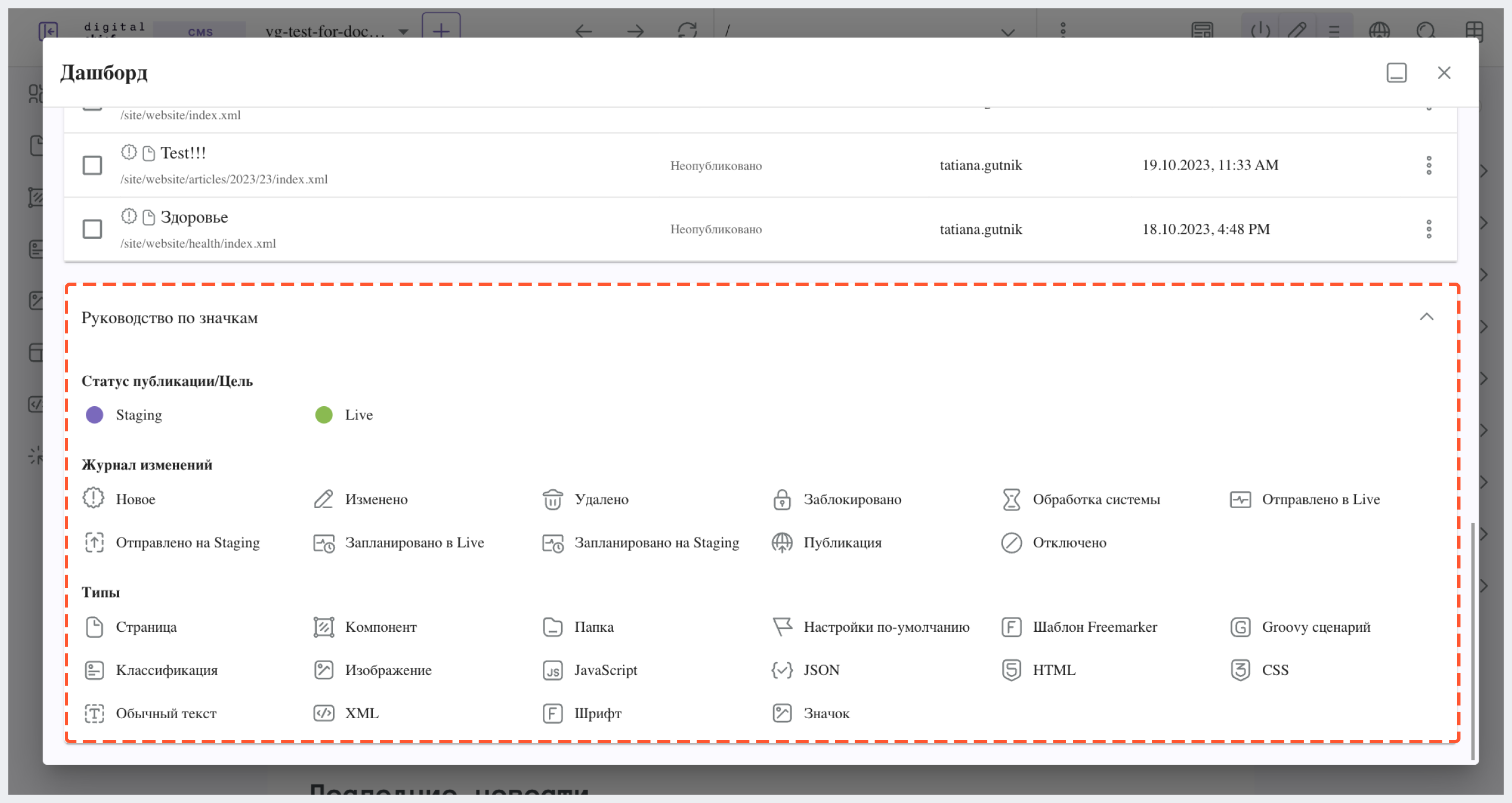Viewport: 1512px width, 803px height.
Task: Open options menu for Здоровье row
Action: point(1429,229)
